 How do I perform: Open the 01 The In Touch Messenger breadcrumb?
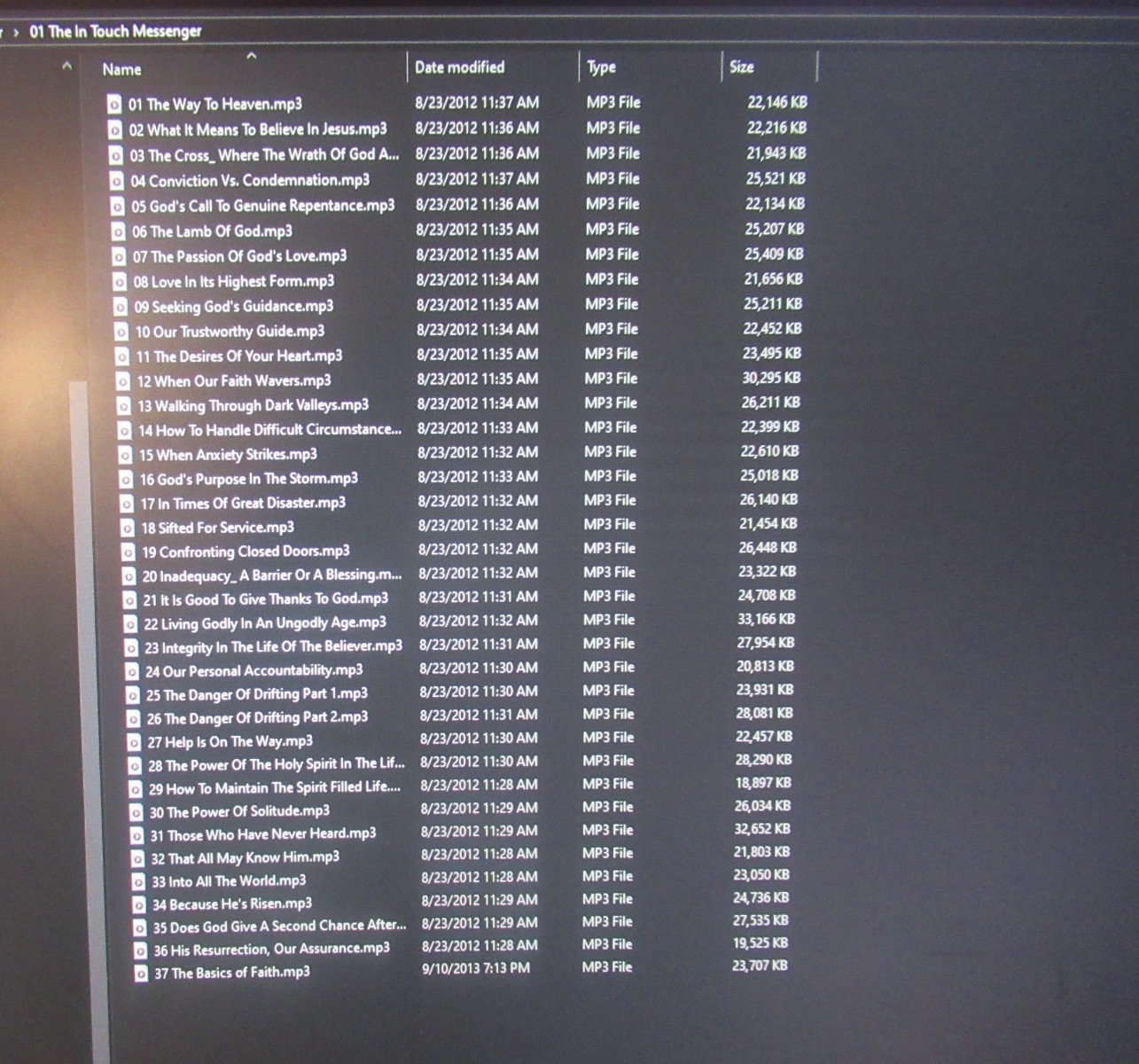point(115,32)
